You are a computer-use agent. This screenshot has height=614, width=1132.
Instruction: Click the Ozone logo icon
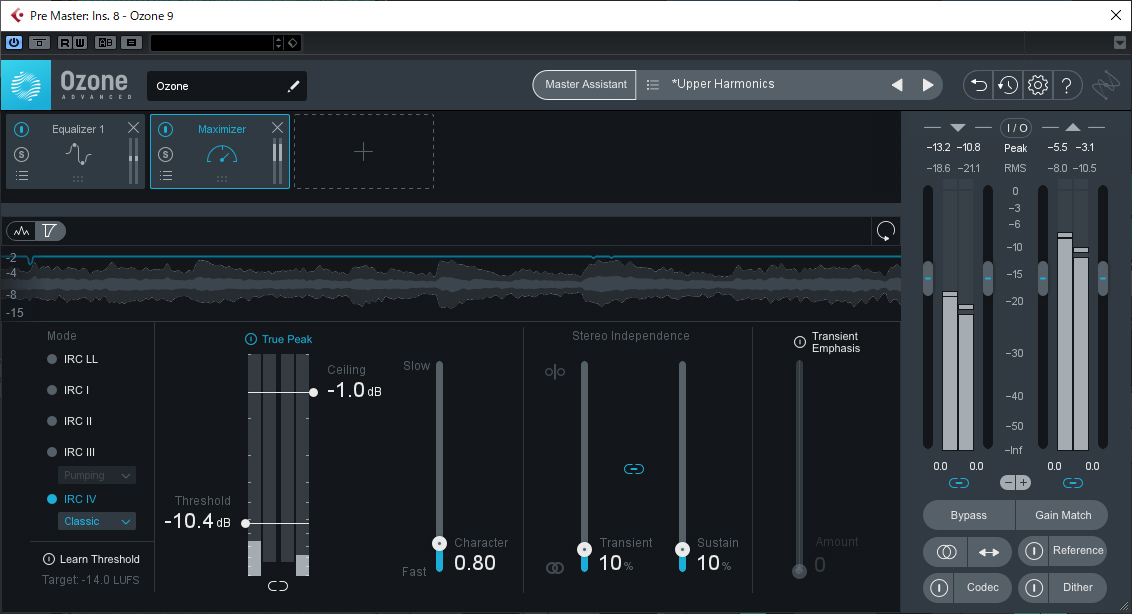pos(26,85)
